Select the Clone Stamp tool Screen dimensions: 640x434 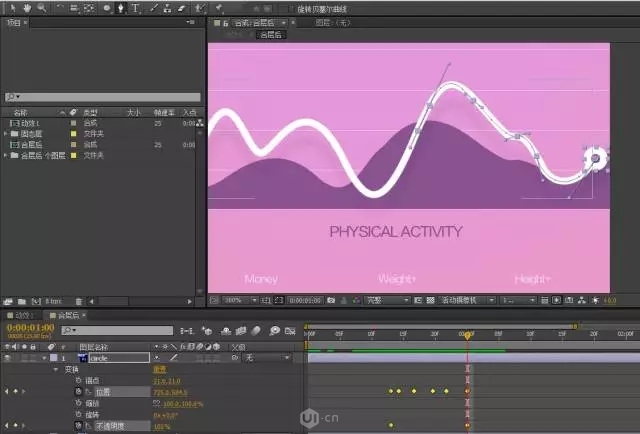click(x=167, y=8)
